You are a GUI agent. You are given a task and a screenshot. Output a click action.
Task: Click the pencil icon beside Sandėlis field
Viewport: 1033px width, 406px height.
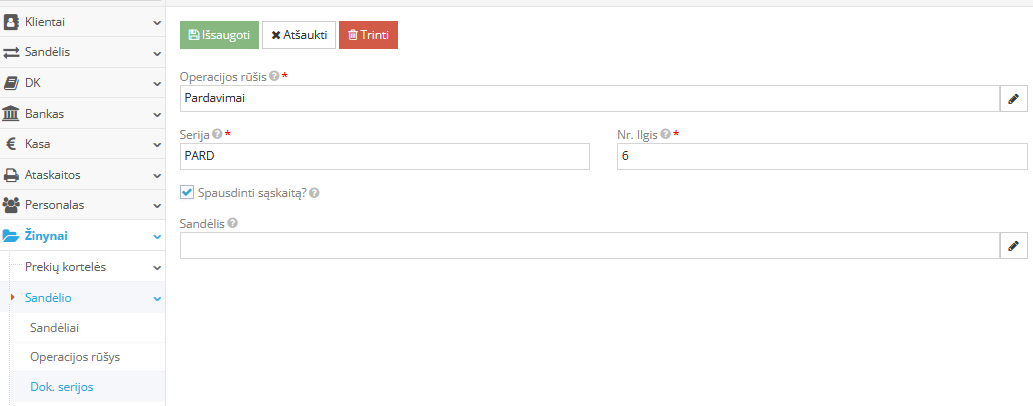click(1013, 245)
